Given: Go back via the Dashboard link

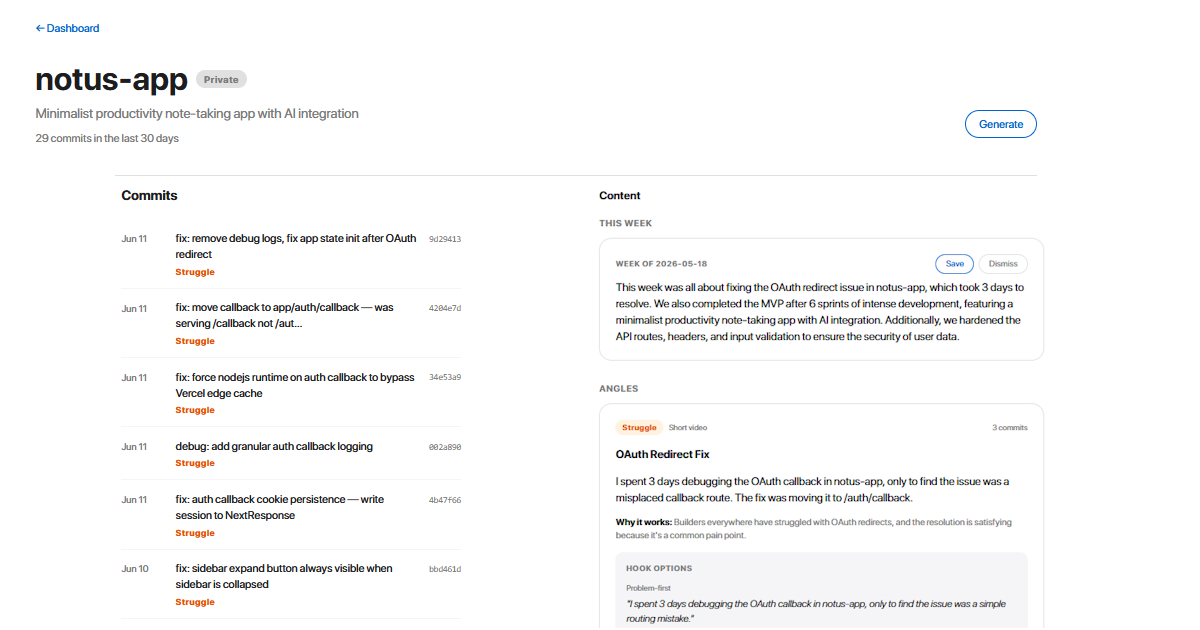Looking at the screenshot, I should tap(68, 28).
